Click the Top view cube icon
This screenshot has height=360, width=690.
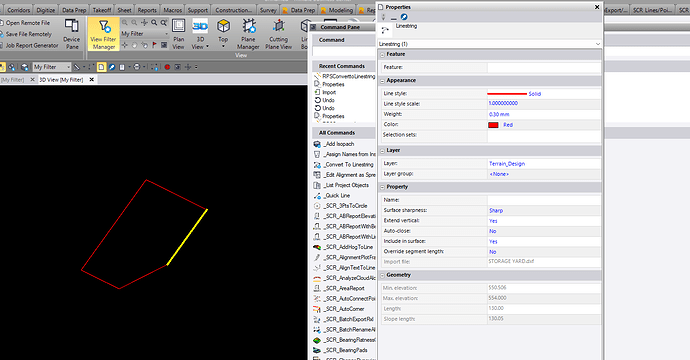click(x=223, y=26)
